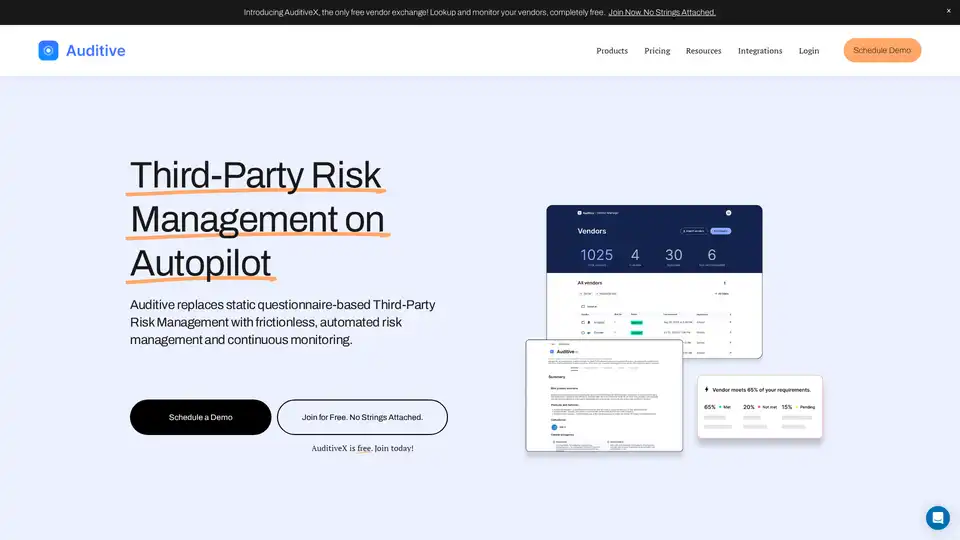Click the lightning bolt icon on requirements card
Viewport: 960px width, 540px height.
pos(707,389)
